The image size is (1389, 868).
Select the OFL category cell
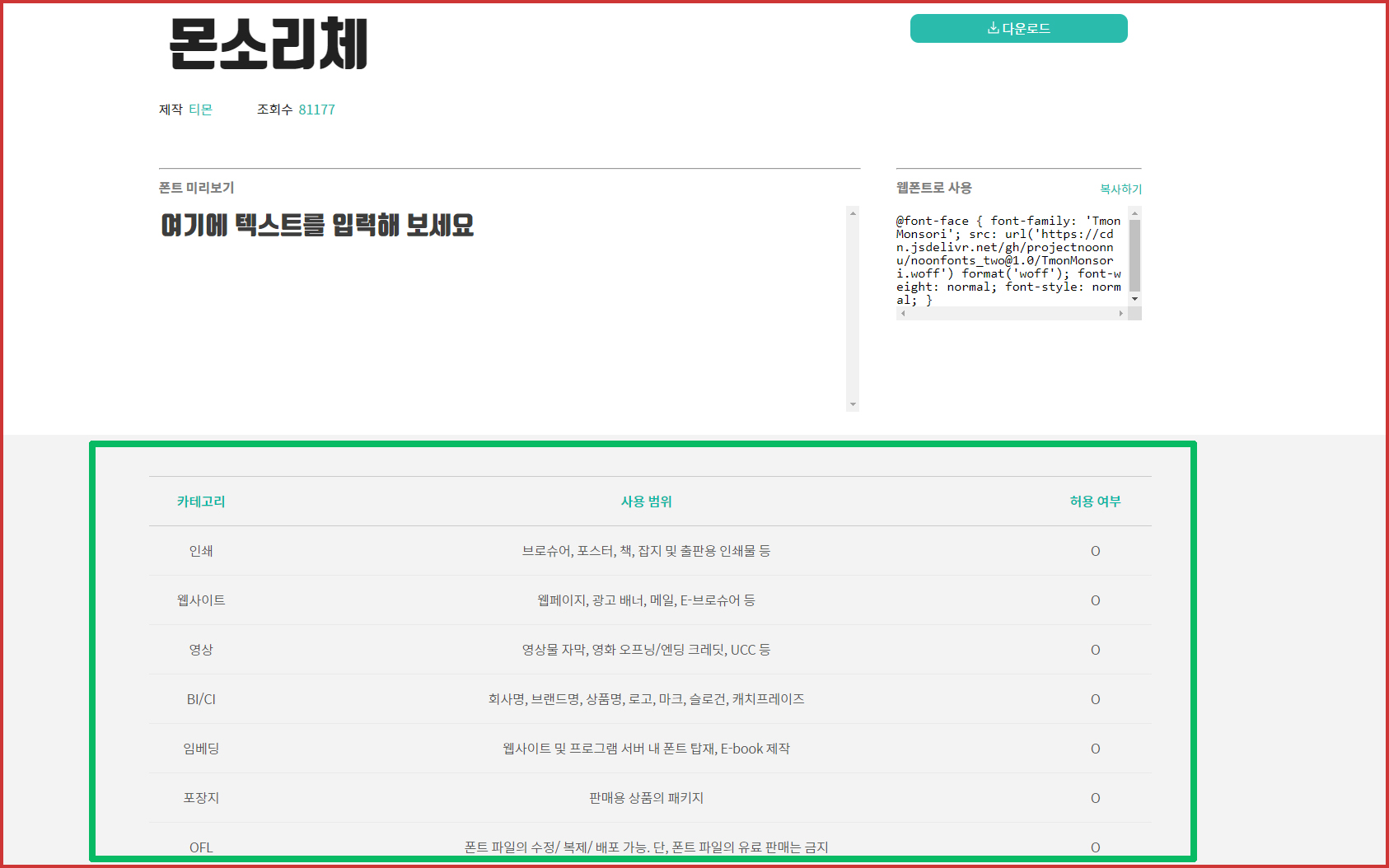[x=201, y=847]
